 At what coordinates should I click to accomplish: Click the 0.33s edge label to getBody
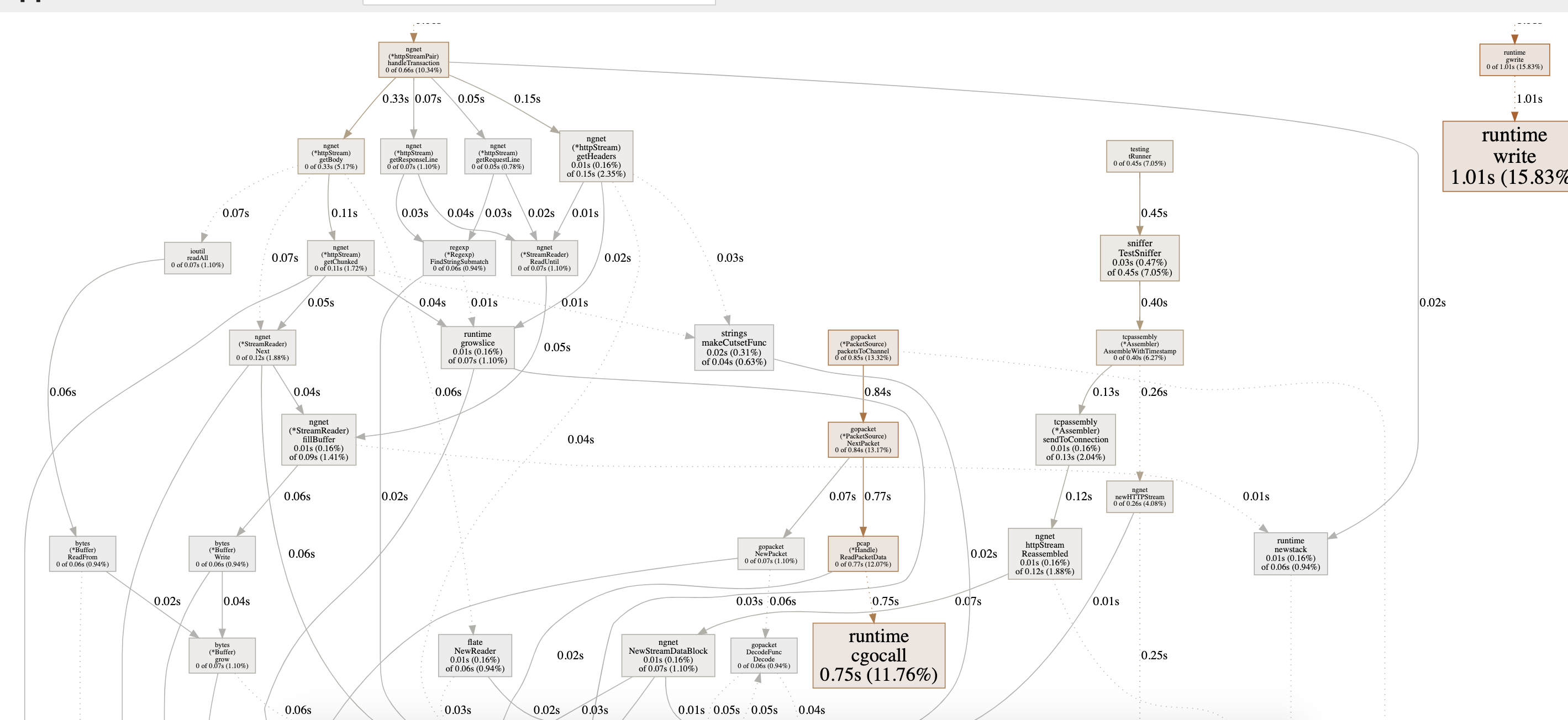(395, 98)
